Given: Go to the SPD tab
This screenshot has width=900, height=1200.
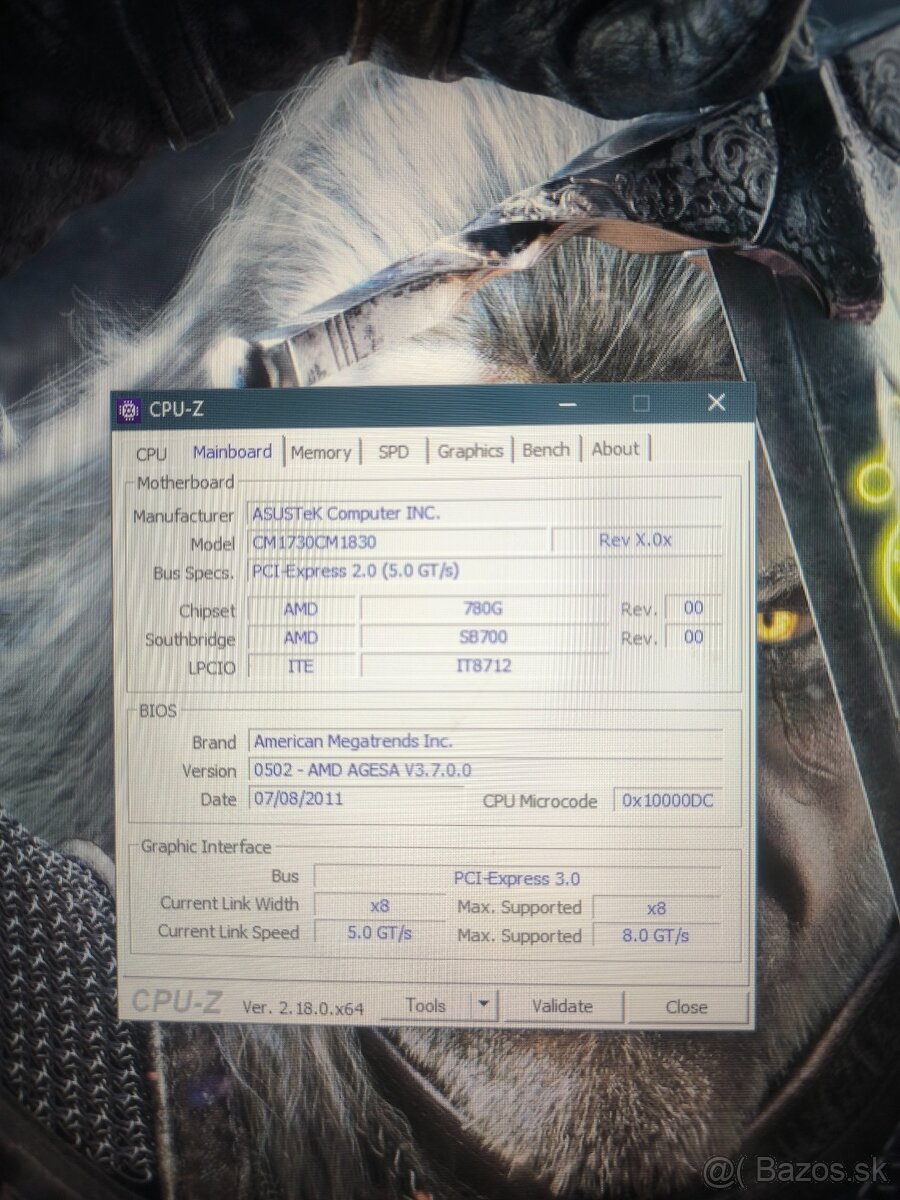Looking at the screenshot, I should tap(393, 452).
